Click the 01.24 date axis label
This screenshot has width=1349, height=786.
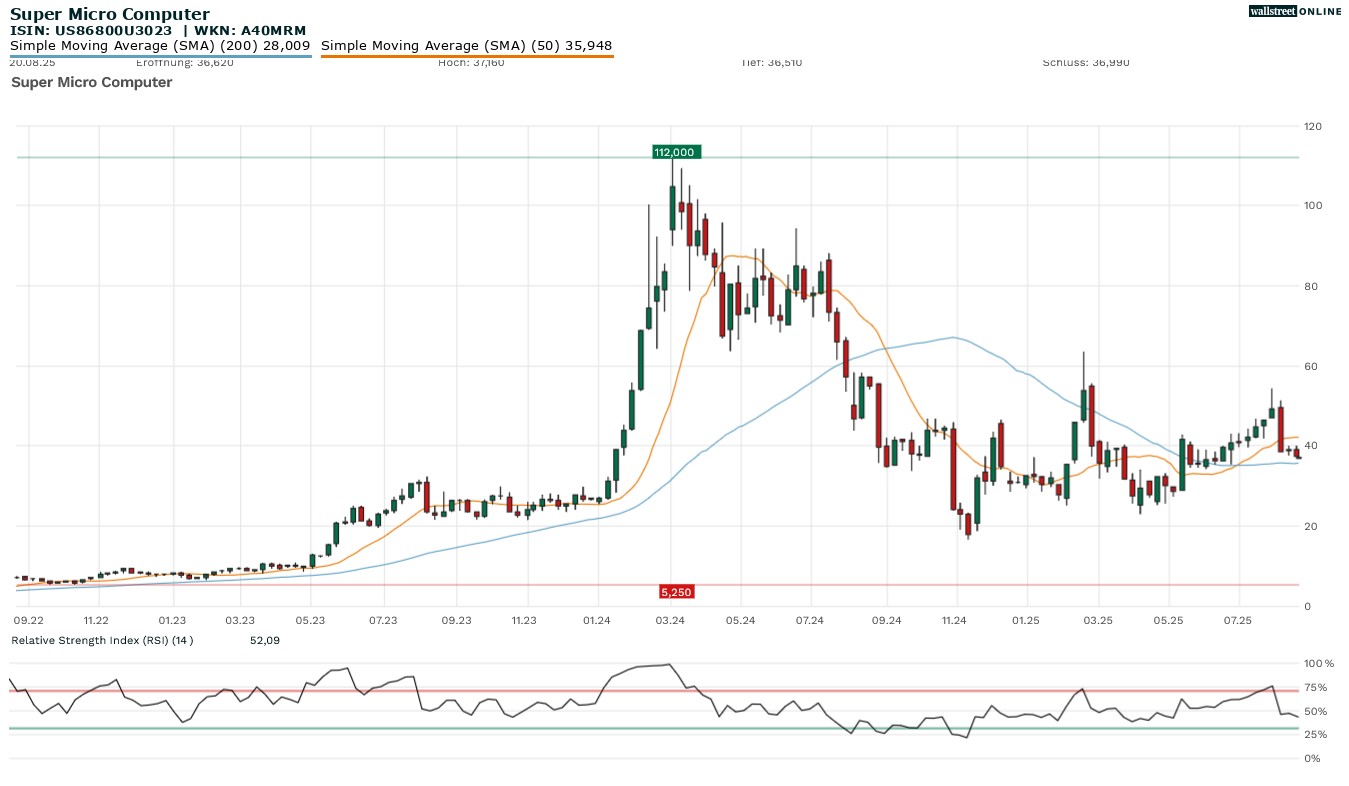point(597,620)
